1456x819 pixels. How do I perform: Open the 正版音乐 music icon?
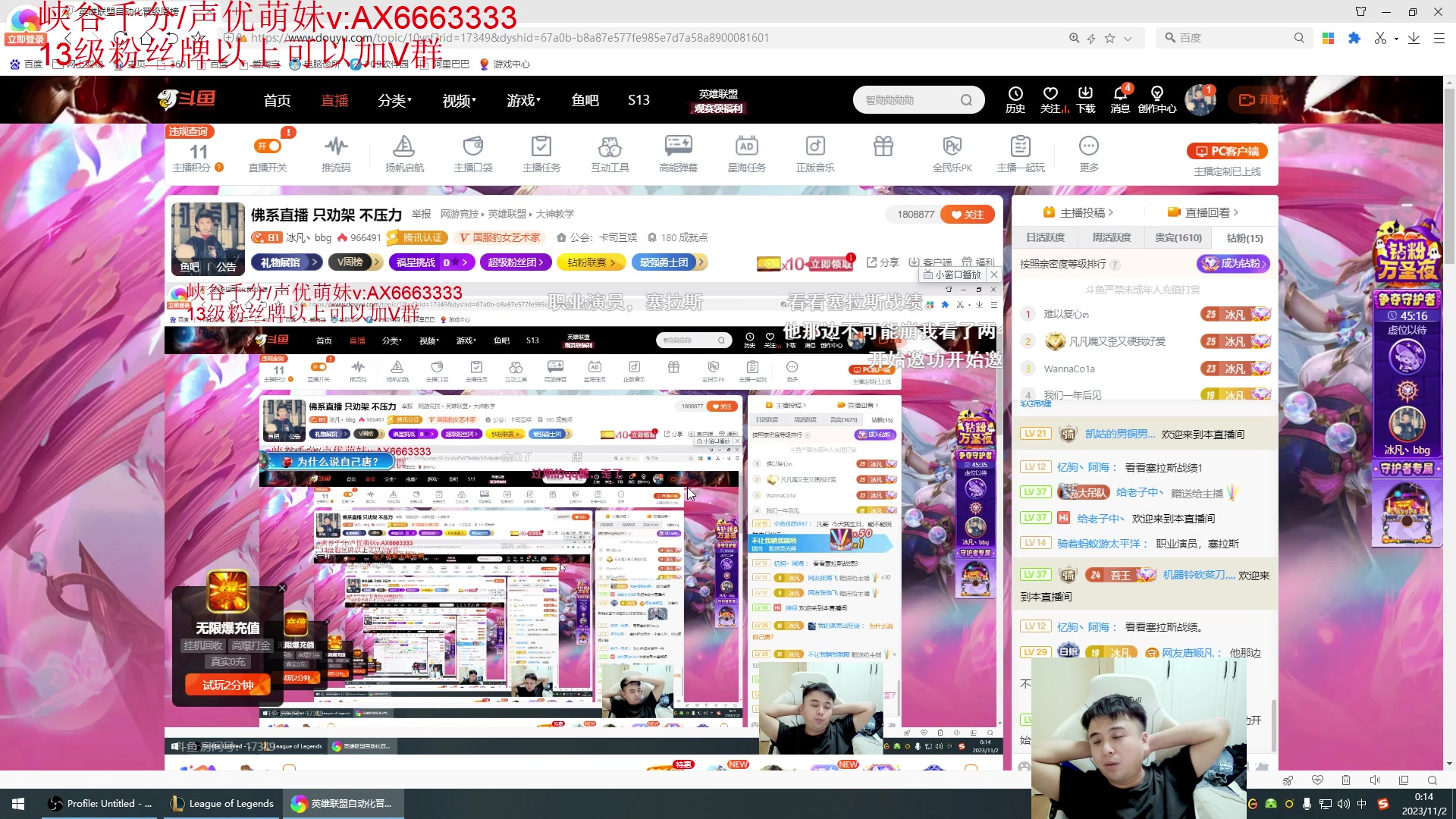coord(815,154)
